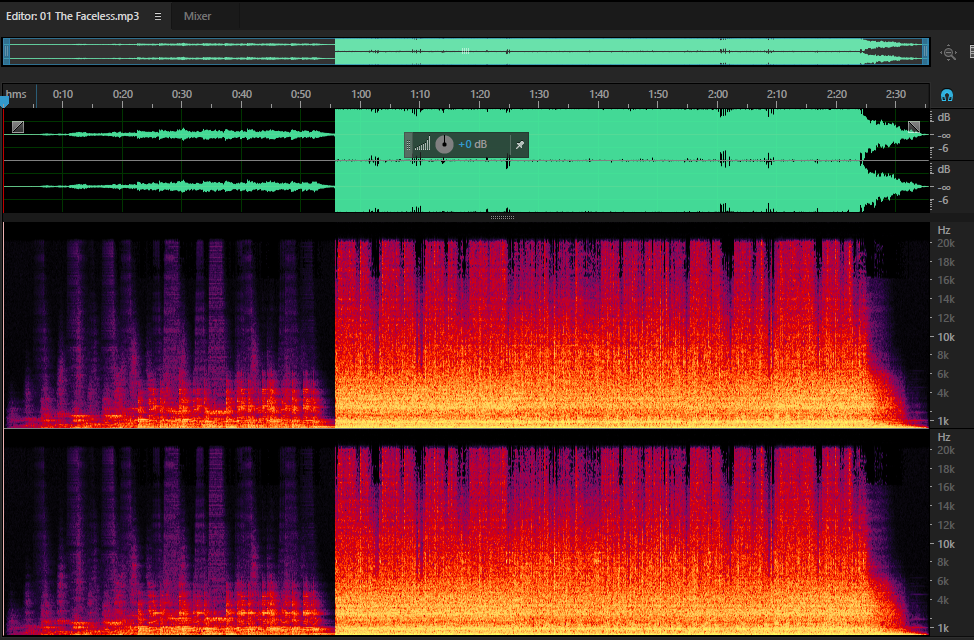This screenshot has height=640, width=974.
Task: Click the upper spectrogram 20k frequency label
Action: [946, 243]
